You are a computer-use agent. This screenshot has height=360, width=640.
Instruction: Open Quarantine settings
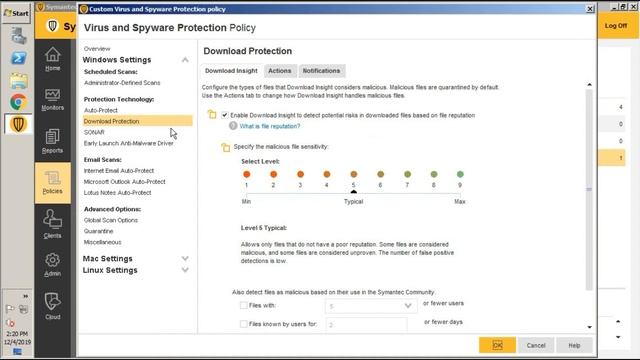(x=99, y=231)
